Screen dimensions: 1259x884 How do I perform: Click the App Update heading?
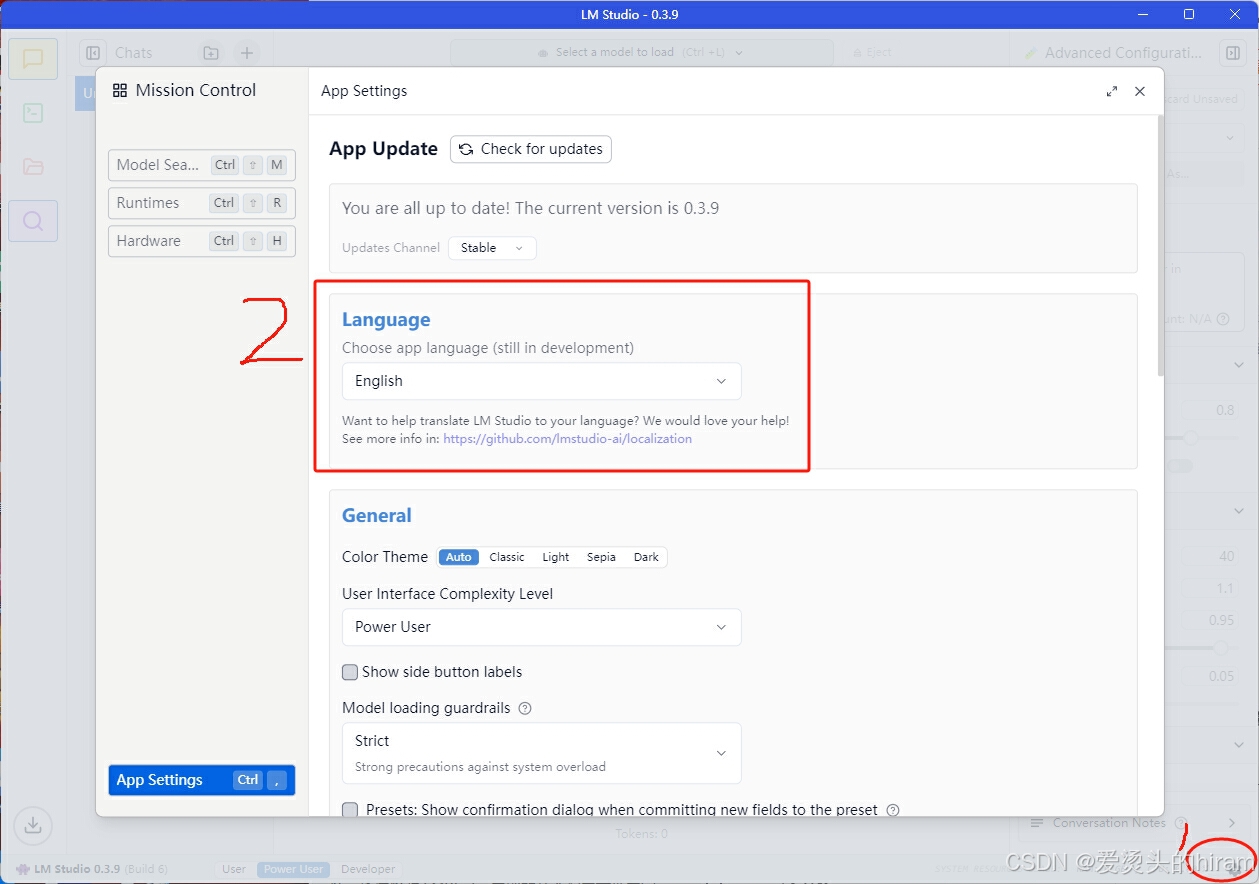(384, 149)
